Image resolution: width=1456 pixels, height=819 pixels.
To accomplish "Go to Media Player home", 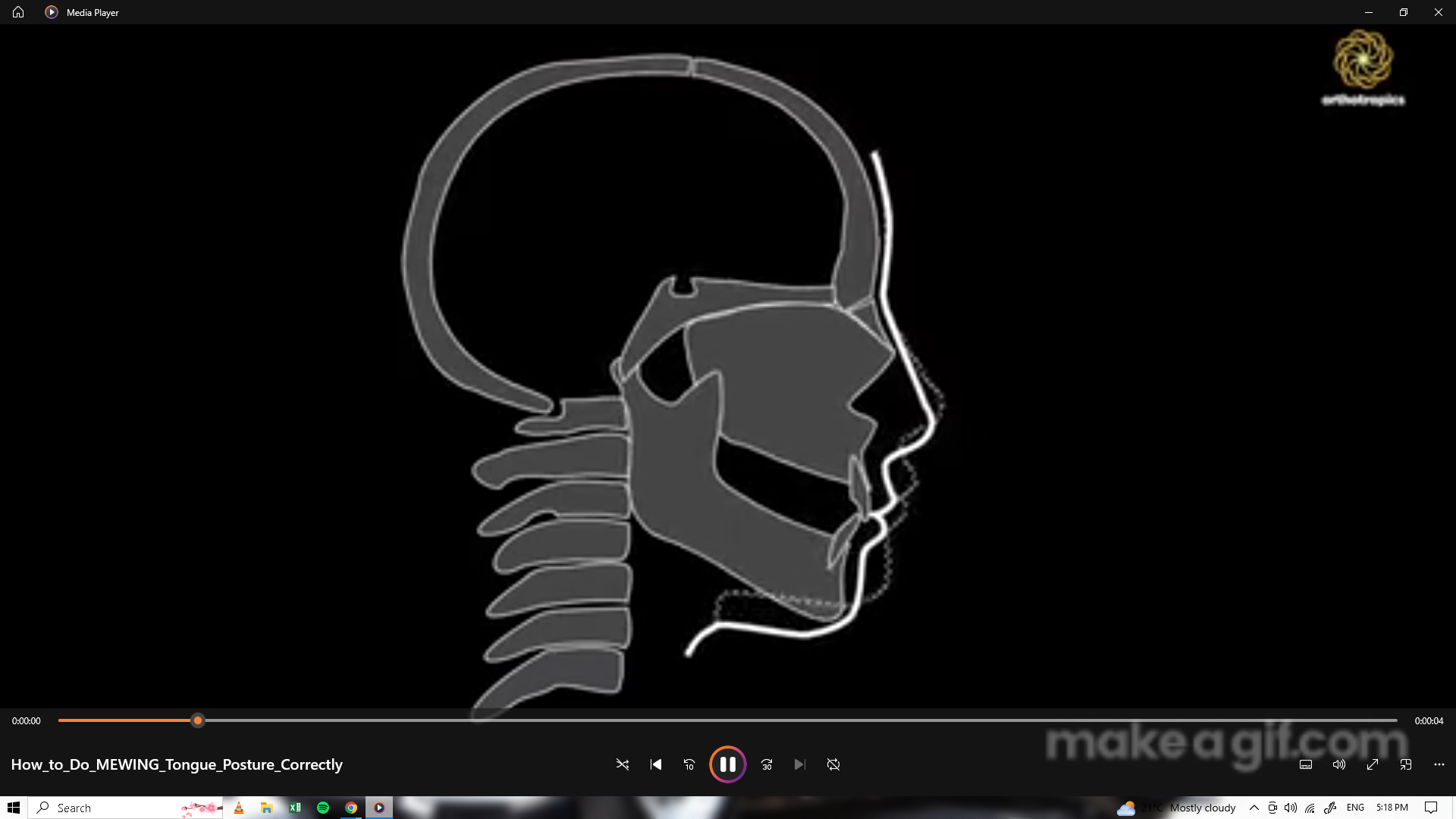I will pyautogui.click(x=18, y=12).
